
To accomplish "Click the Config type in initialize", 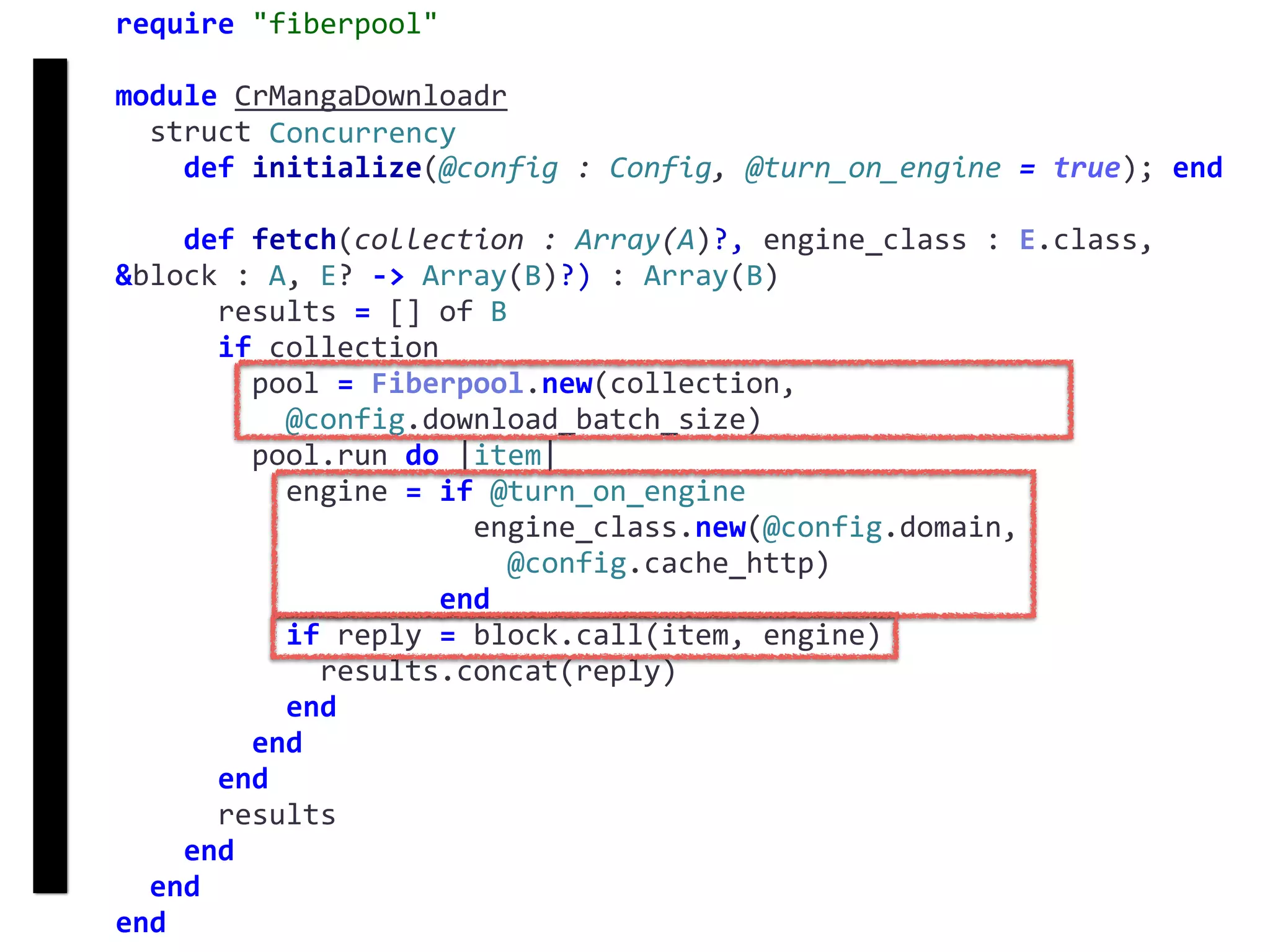I will tap(661, 168).
